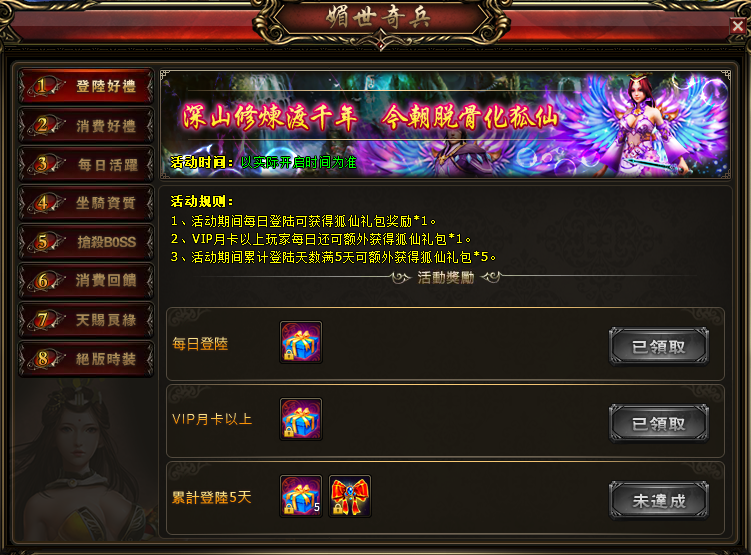Click the 已領取 button for VIP月卡以上
Viewport: 751px width, 555px height.
[659, 423]
